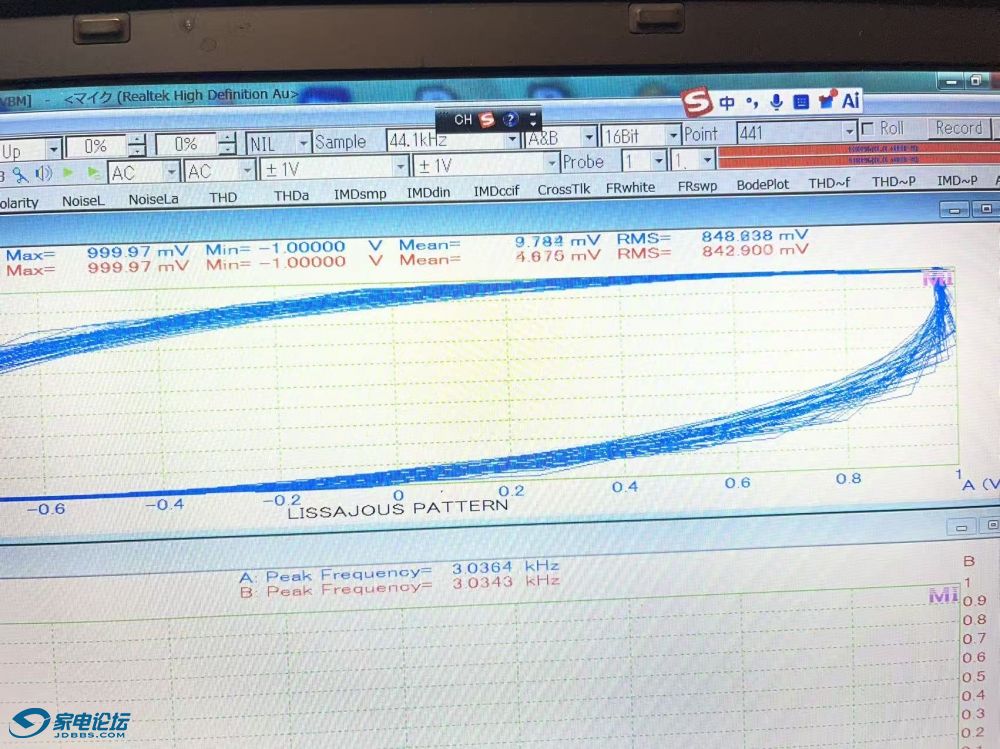
Task: Click the scissors-like tool icon in toolbar
Action: pos(20,175)
